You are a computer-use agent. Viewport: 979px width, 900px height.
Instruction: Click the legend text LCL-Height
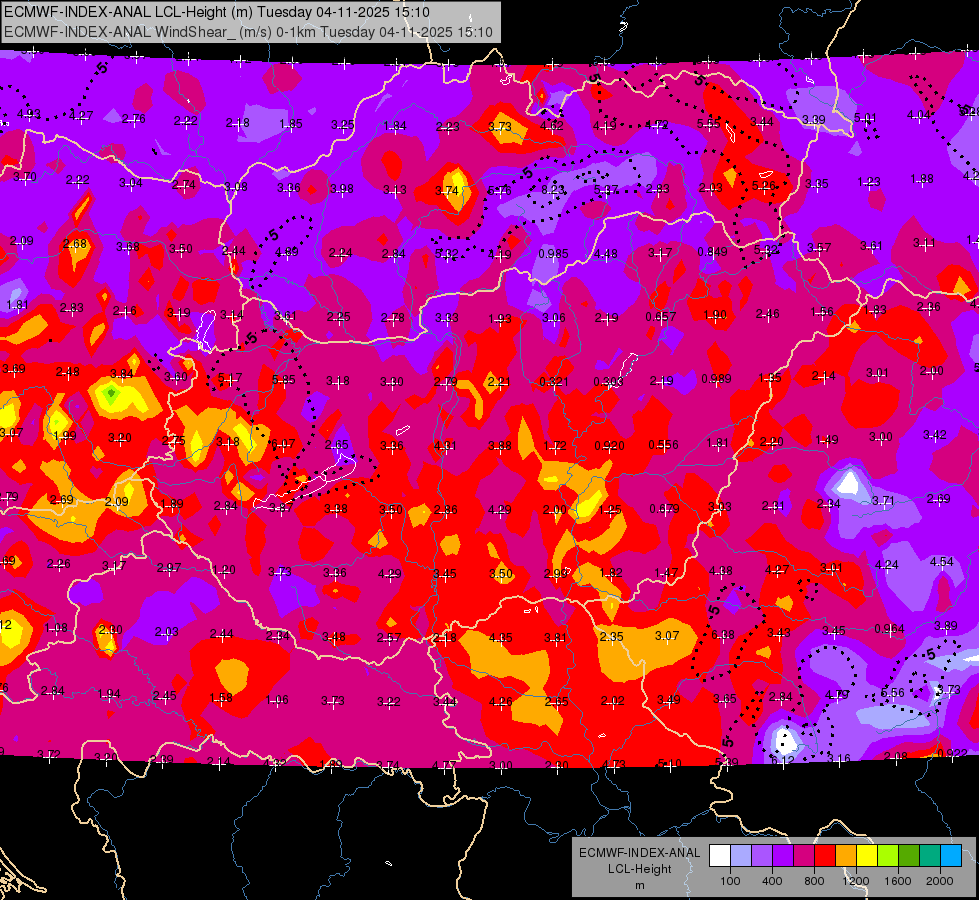click(639, 869)
